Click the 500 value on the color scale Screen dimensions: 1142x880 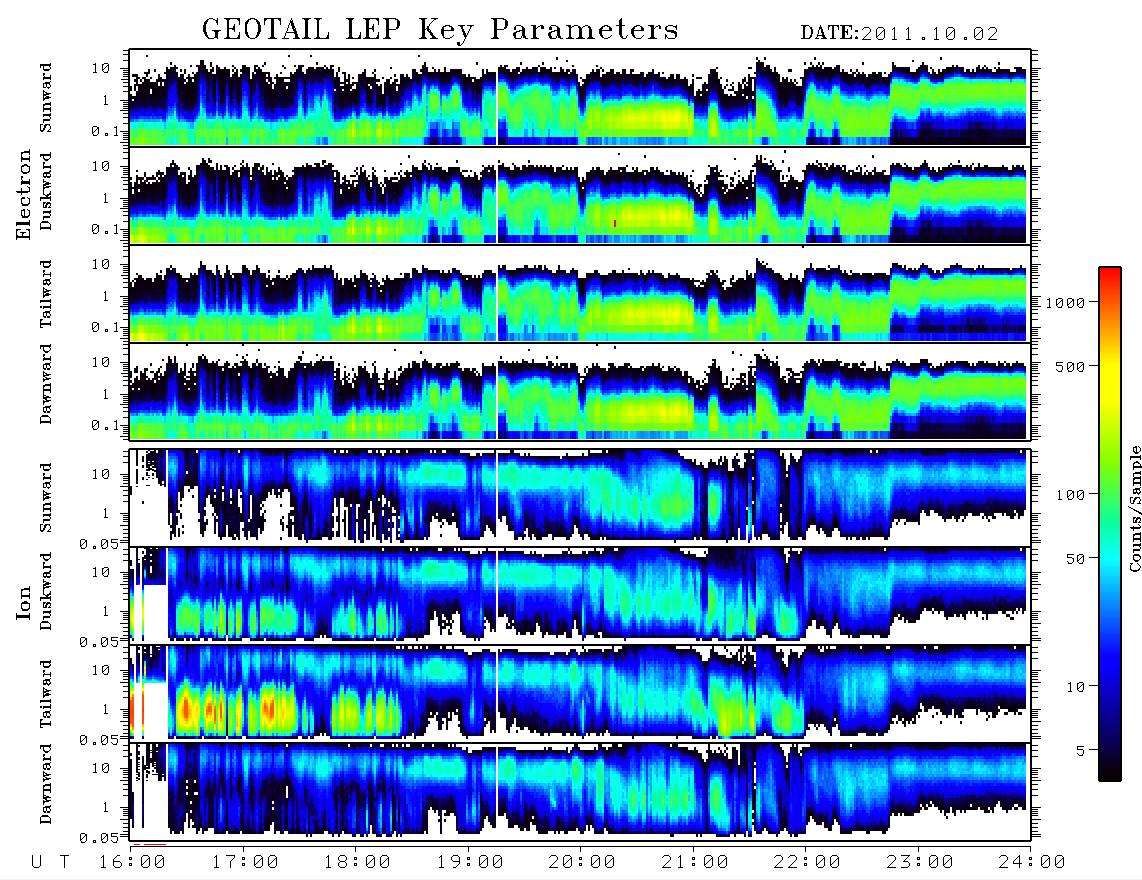click(x=1070, y=366)
